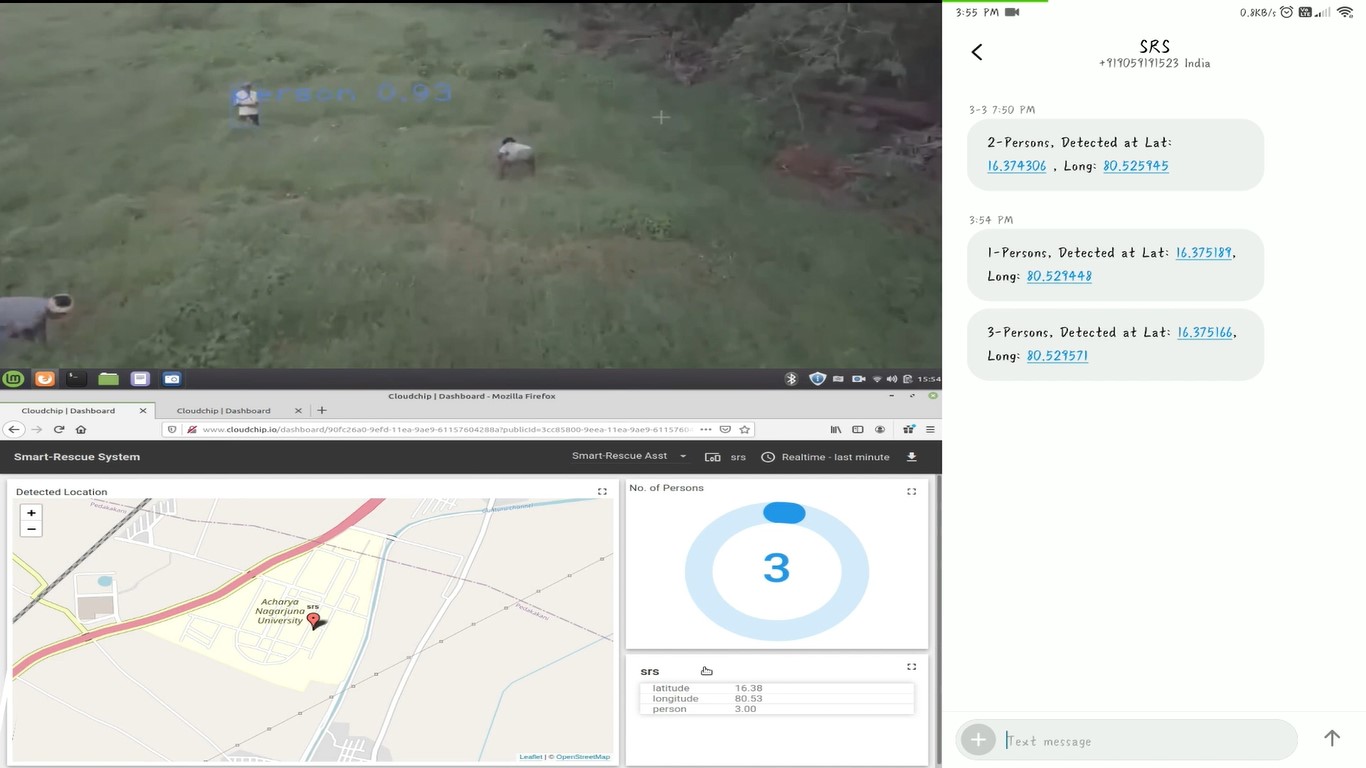Open Firefox hamburger menu
Viewport: 1366px width, 768px height.
pyautogui.click(x=930, y=429)
